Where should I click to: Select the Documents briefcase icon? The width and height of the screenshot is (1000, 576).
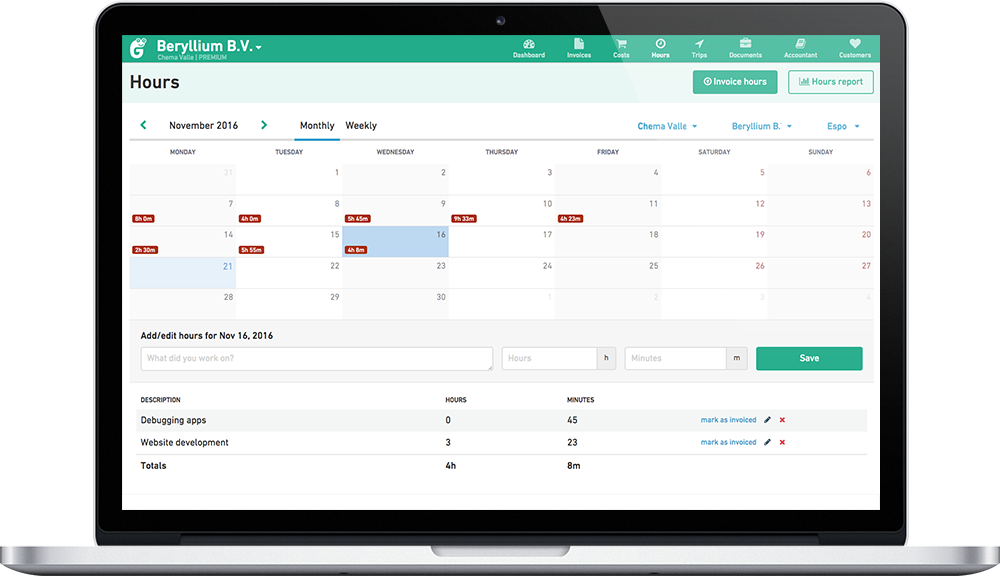coord(745,40)
